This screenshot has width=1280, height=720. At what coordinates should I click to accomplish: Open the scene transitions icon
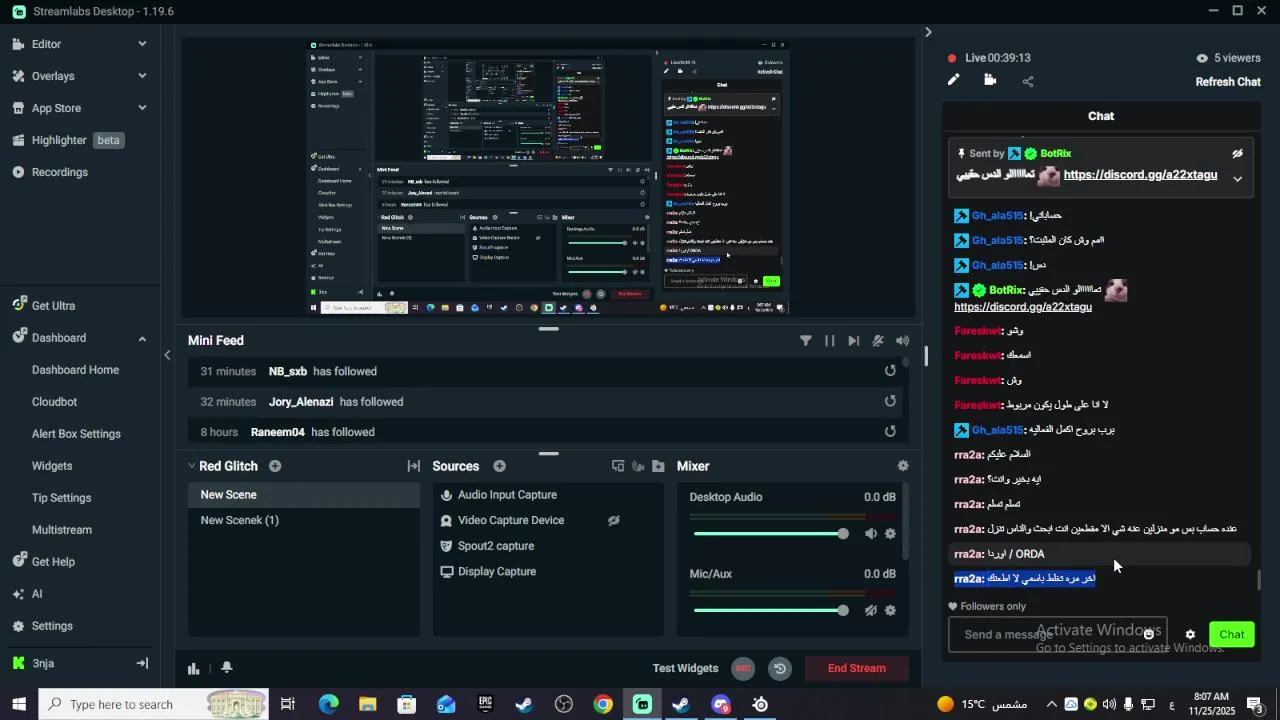tap(413, 466)
